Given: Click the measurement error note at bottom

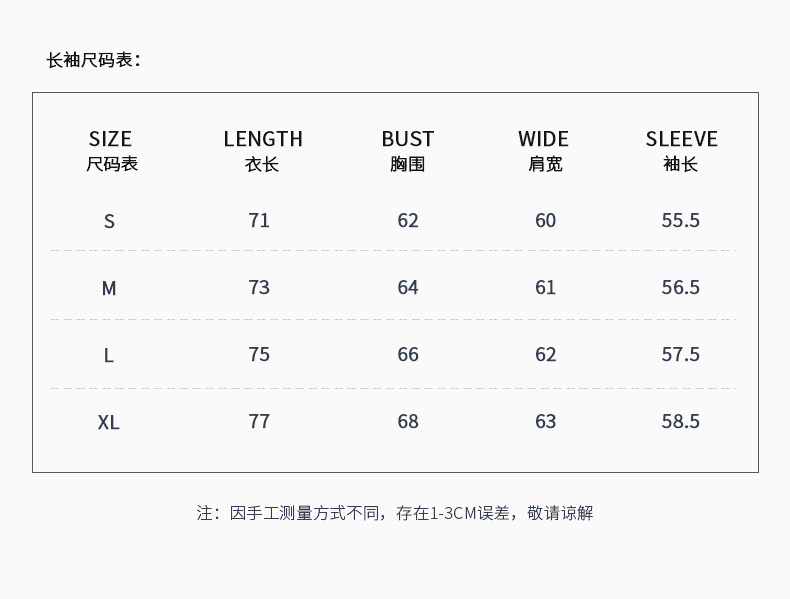Looking at the screenshot, I should point(395,513).
